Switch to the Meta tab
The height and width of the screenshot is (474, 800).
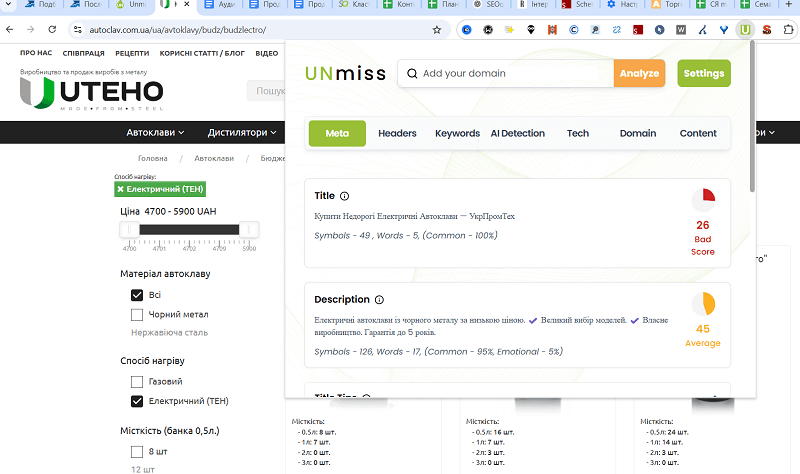[337, 133]
